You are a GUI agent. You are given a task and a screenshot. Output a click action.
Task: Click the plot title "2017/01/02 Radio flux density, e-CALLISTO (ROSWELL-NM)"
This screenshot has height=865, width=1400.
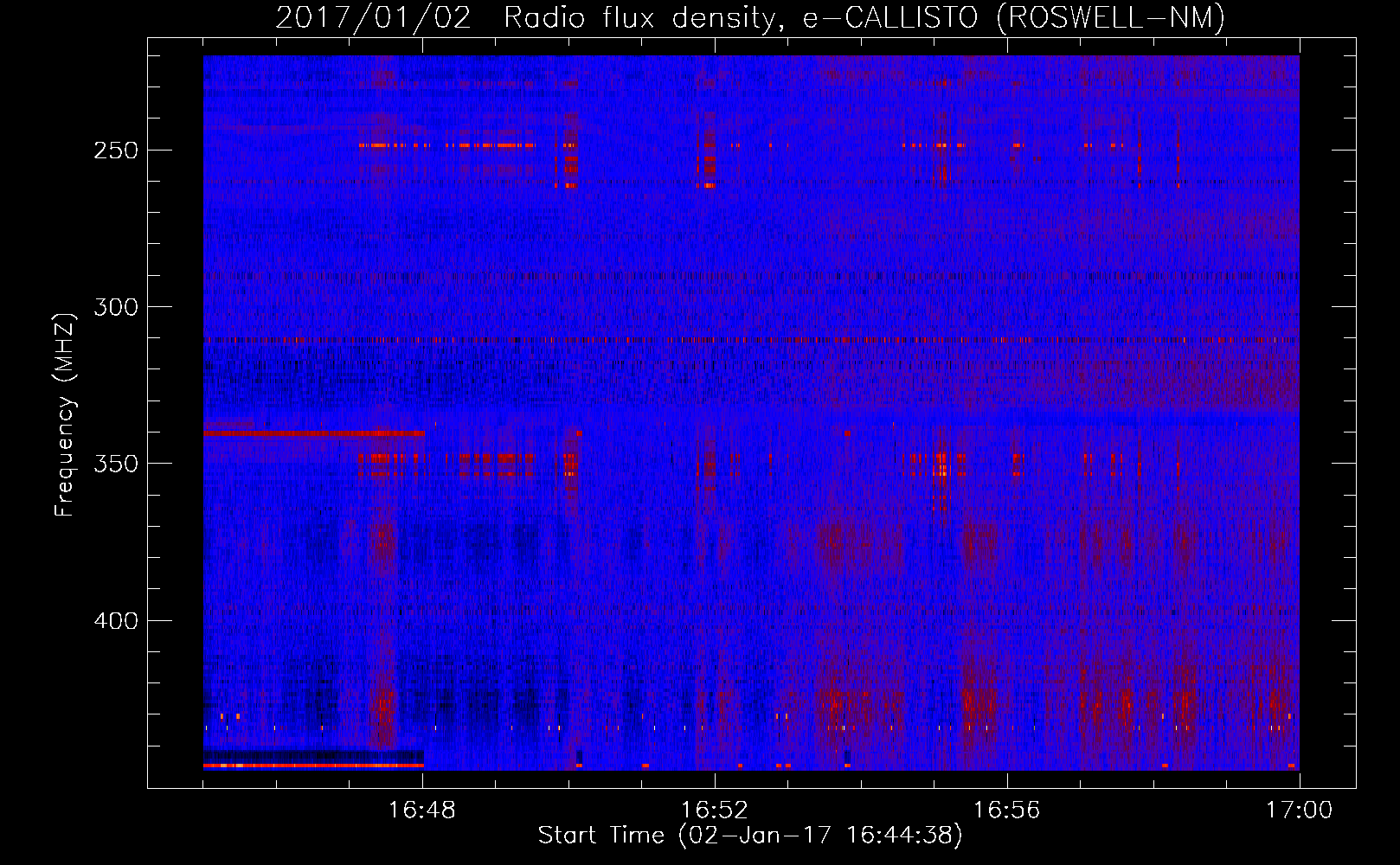750,17
